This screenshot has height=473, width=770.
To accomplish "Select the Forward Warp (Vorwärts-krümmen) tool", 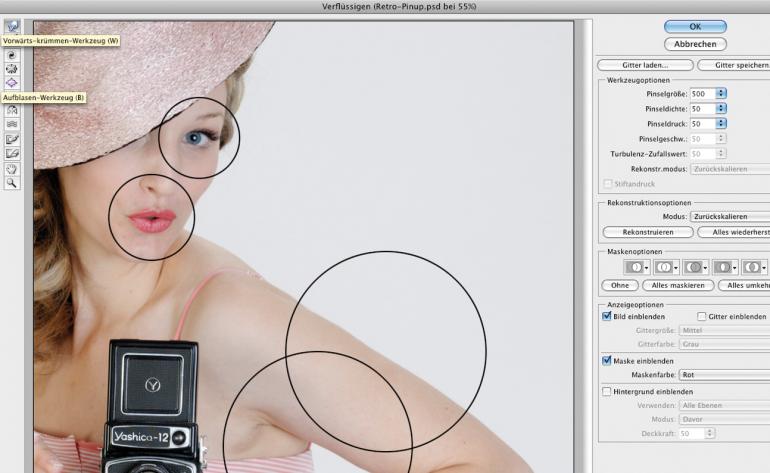I will pos(12,26).
